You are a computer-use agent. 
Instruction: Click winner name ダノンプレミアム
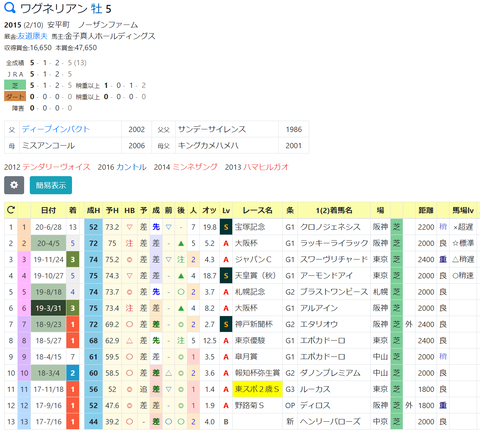tap(330, 373)
